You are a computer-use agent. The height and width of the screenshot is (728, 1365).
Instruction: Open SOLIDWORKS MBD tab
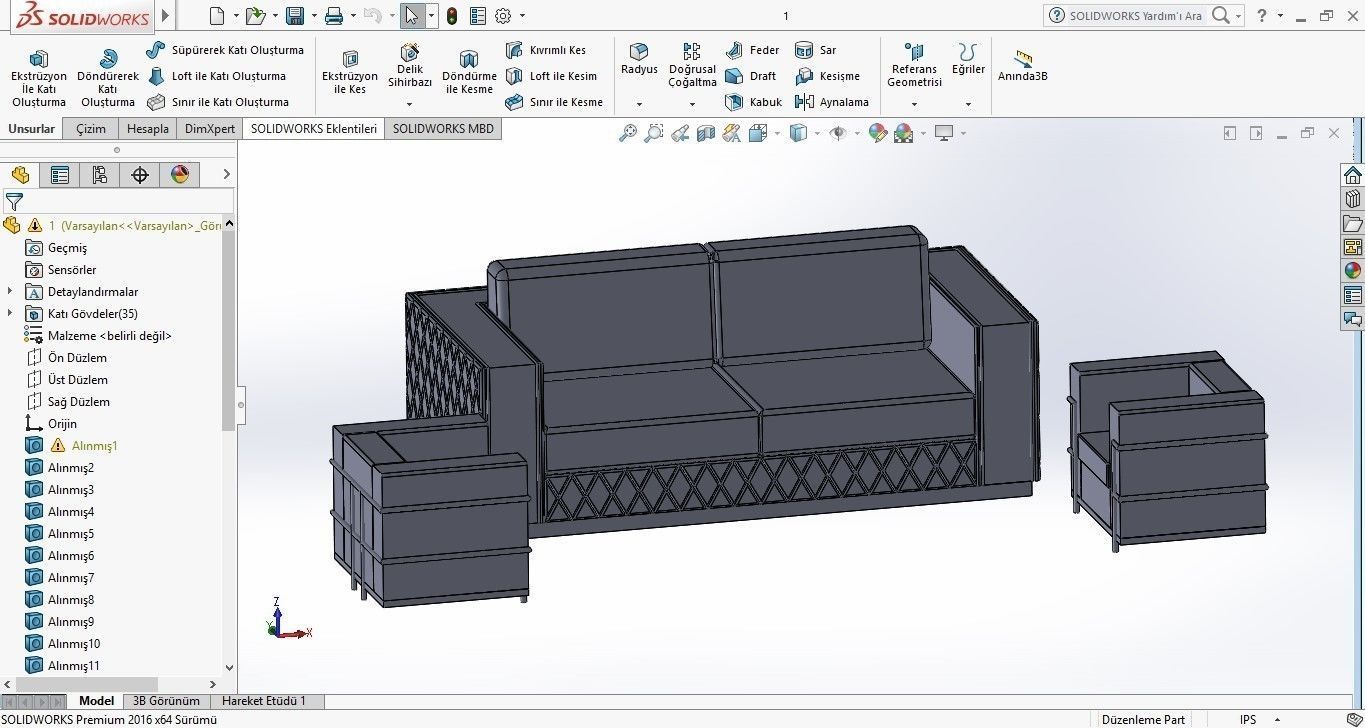[443, 129]
